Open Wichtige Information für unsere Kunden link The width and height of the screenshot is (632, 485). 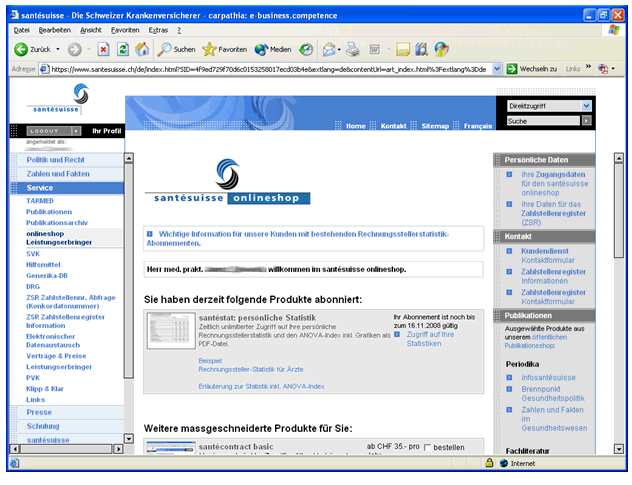point(297,238)
